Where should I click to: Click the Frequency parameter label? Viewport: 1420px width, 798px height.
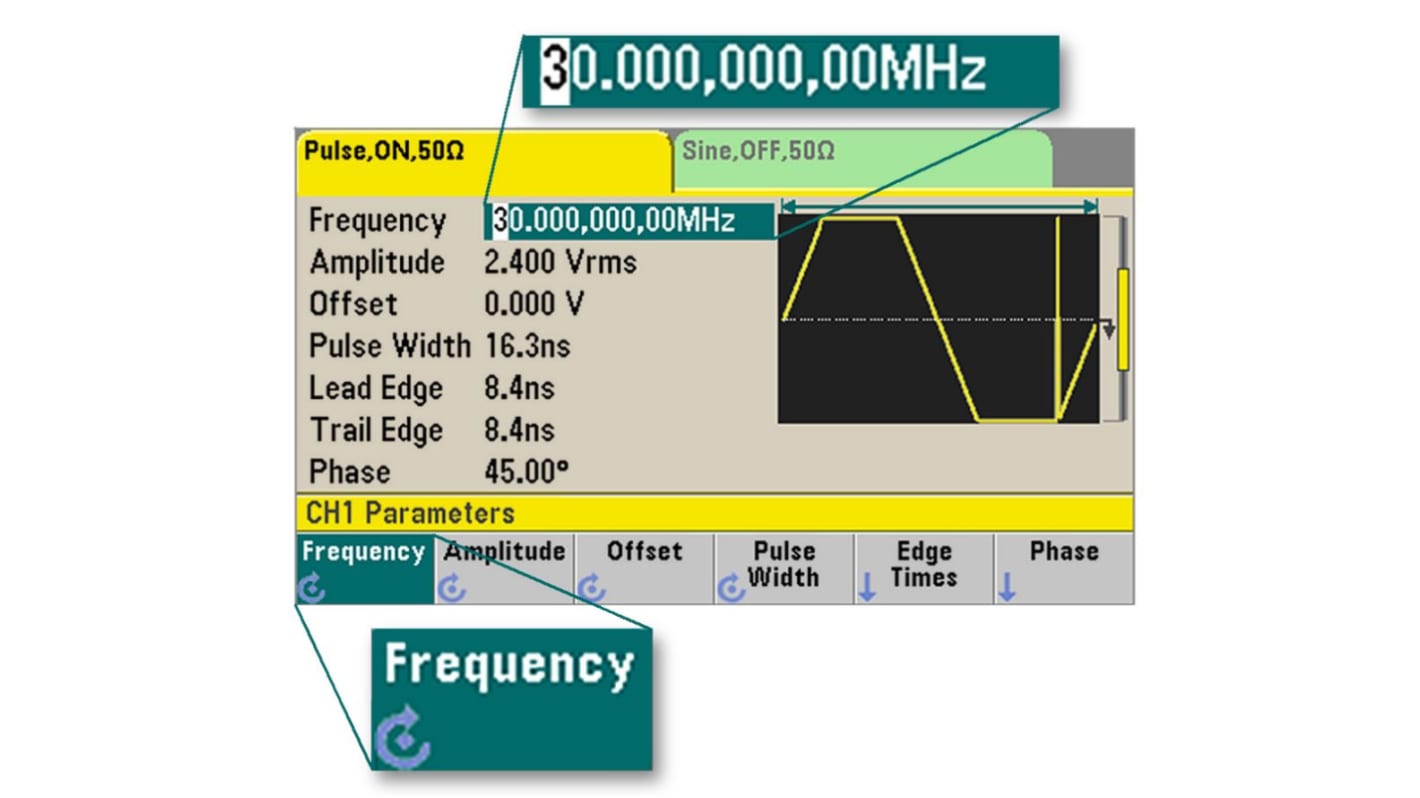coord(377,222)
